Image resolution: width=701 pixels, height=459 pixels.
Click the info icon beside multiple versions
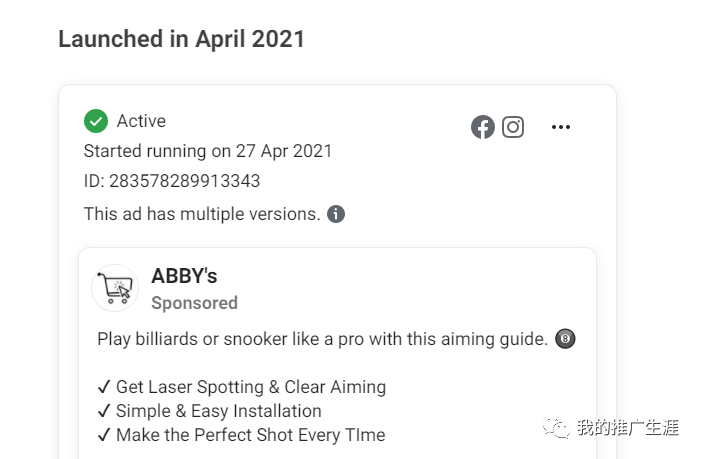(336, 214)
